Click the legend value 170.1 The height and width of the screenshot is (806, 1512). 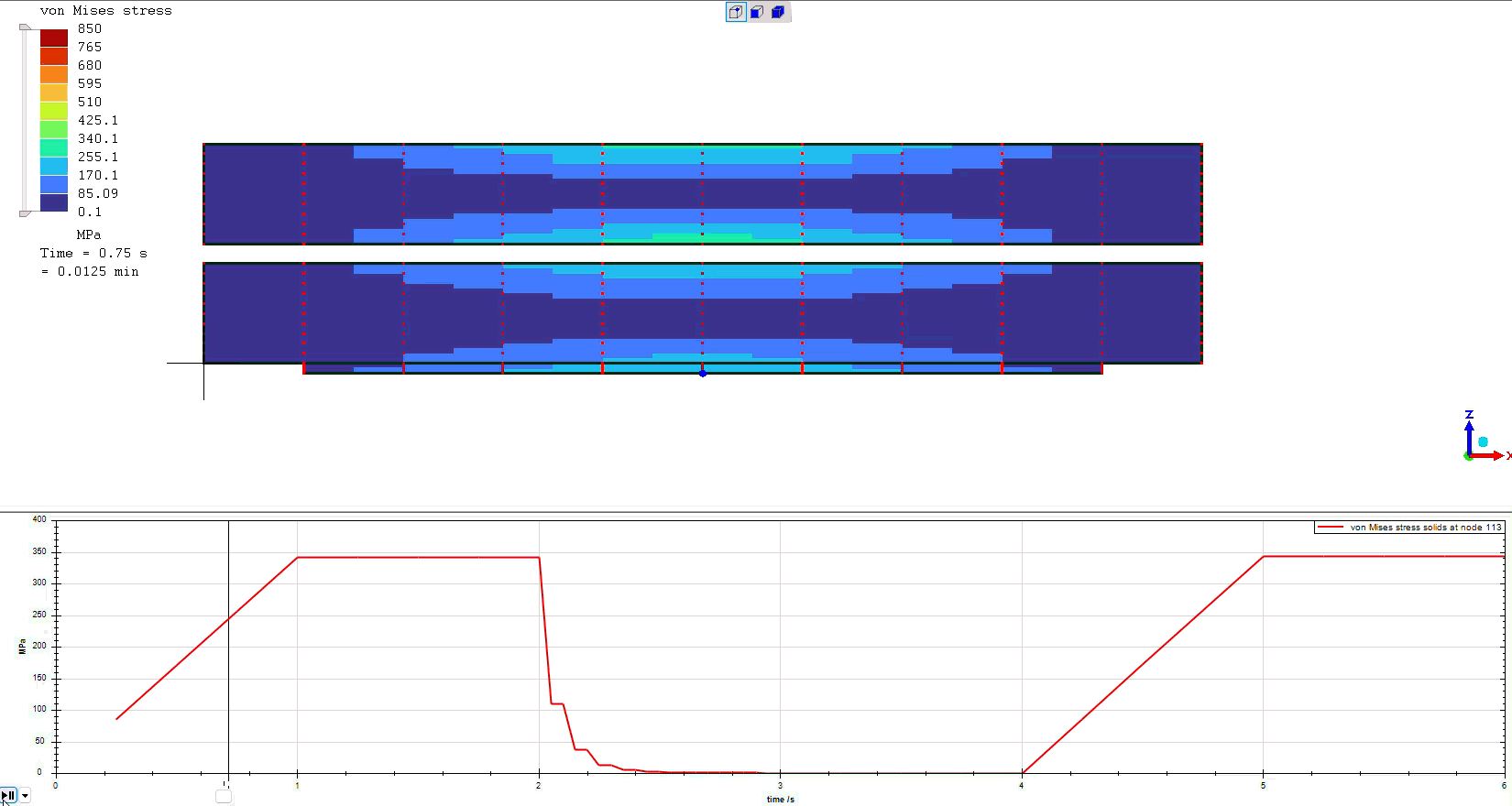pos(98,175)
